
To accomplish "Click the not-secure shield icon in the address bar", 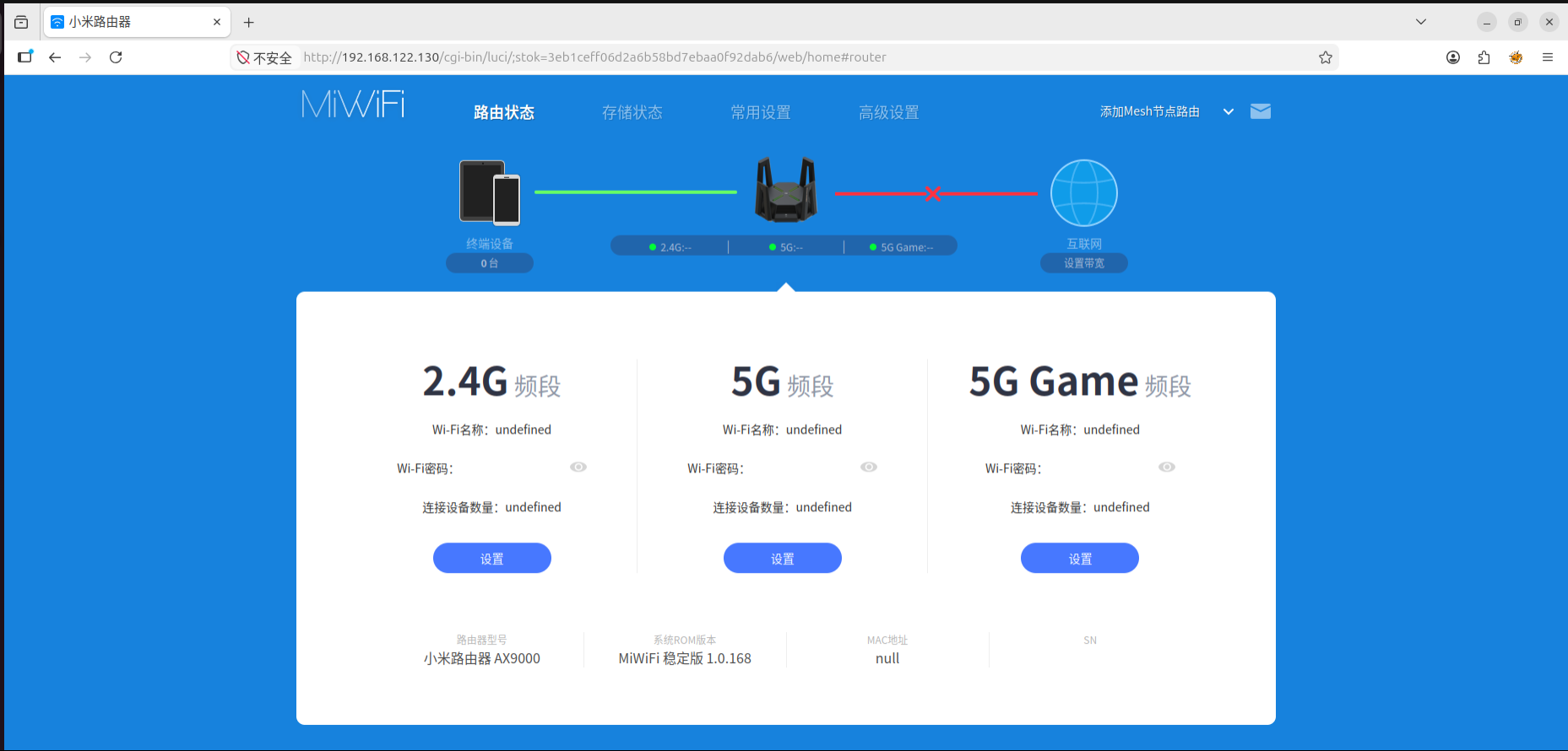I will click(x=243, y=57).
